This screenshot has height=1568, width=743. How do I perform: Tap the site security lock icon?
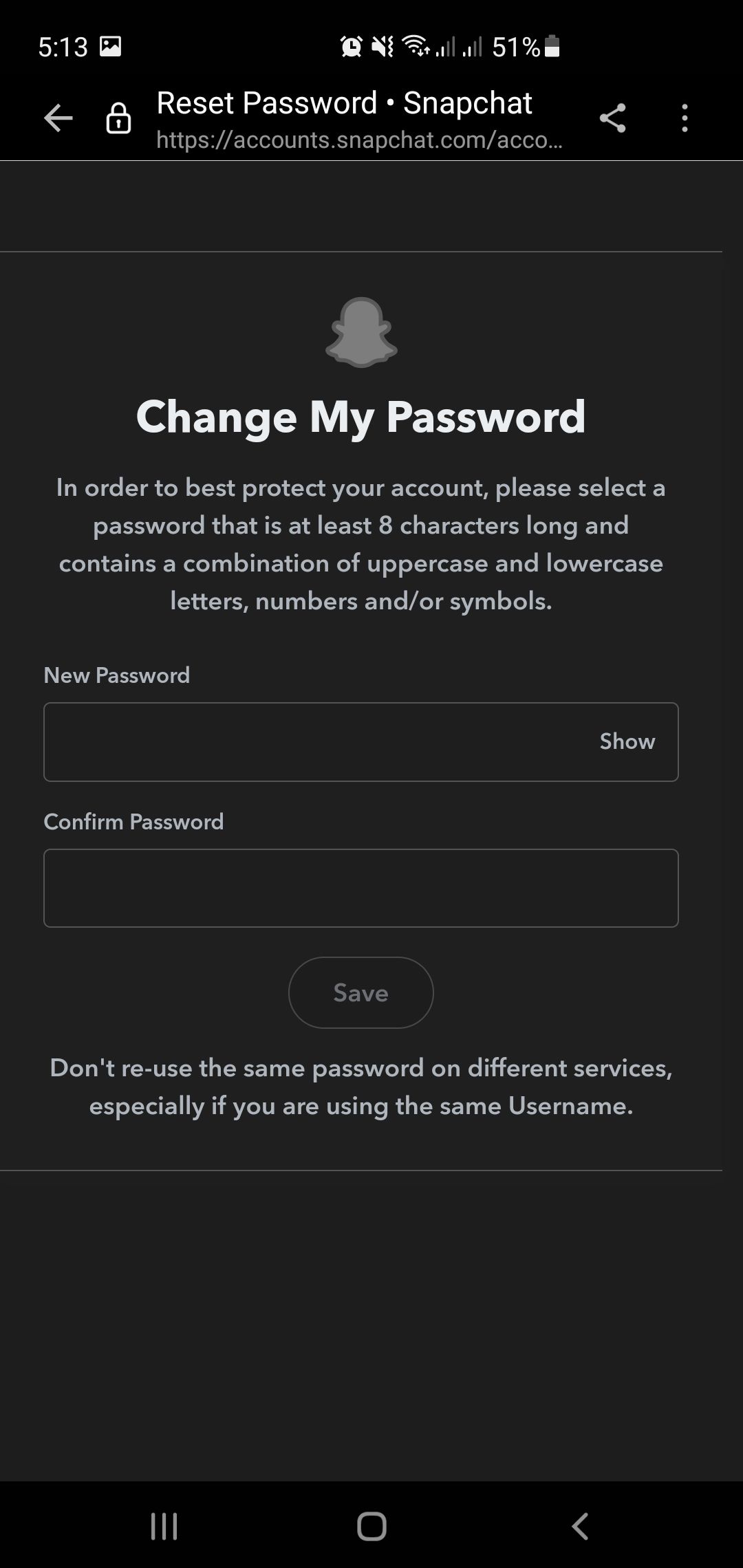coord(118,118)
